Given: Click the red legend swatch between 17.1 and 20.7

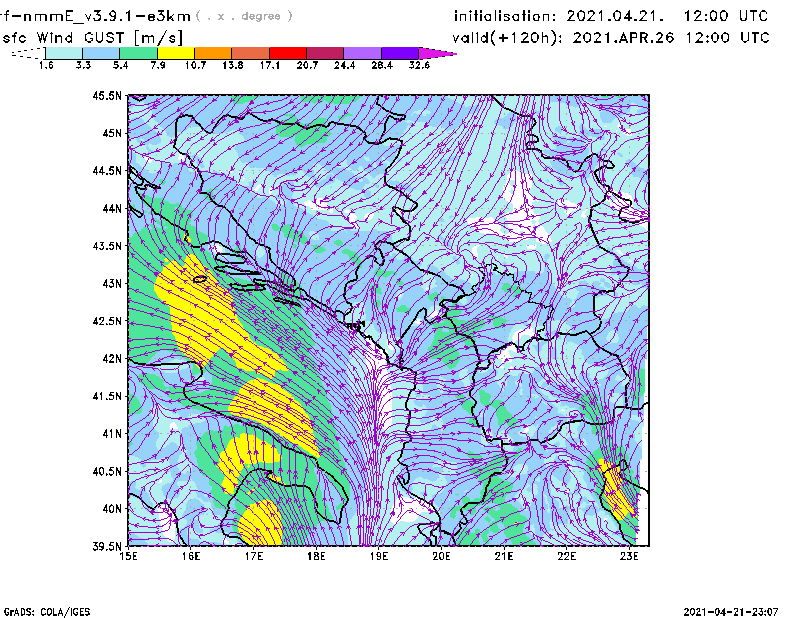Looking at the screenshot, I should 288,53.
